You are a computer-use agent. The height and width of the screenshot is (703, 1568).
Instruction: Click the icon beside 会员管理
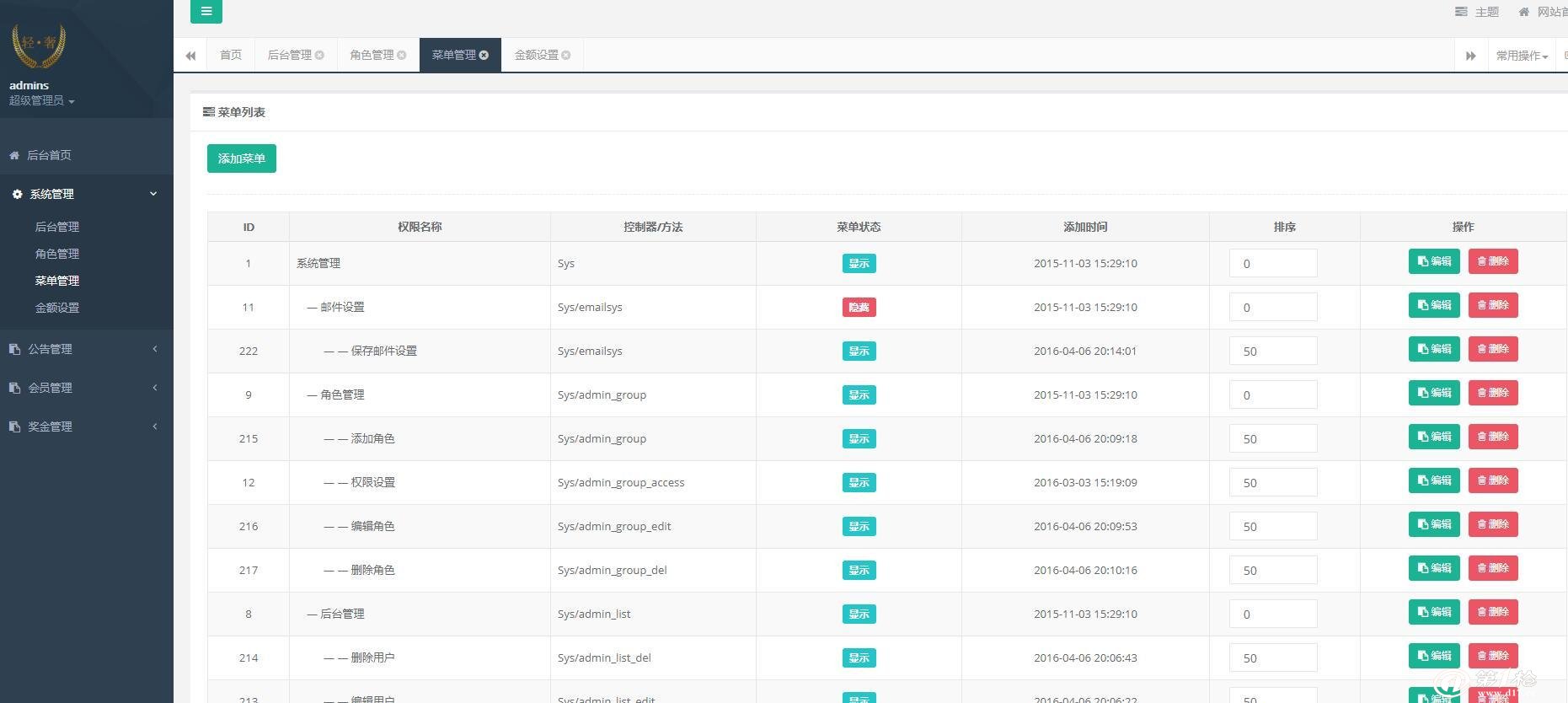[x=14, y=388]
